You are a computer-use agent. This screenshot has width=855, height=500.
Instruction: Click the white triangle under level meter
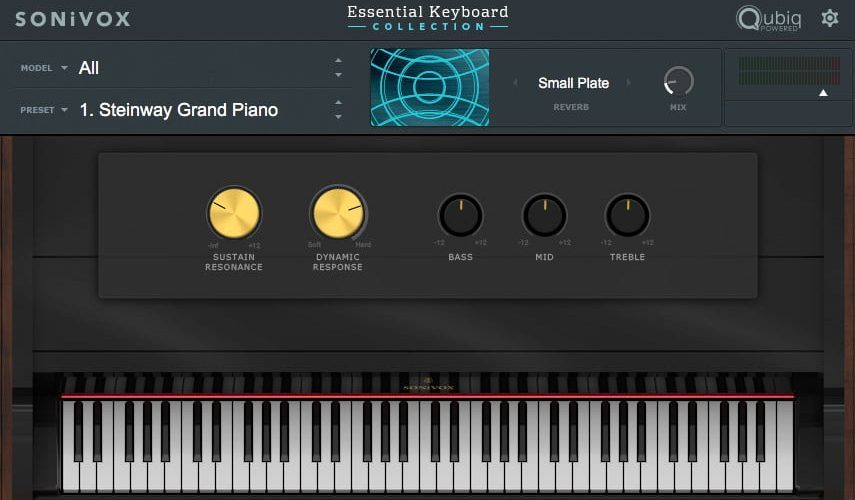coord(823,93)
